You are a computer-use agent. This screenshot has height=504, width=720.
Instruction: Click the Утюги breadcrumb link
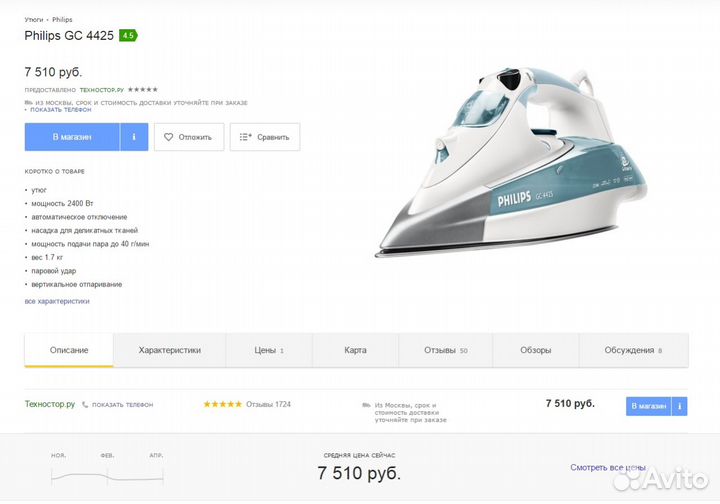pyautogui.click(x=34, y=19)
